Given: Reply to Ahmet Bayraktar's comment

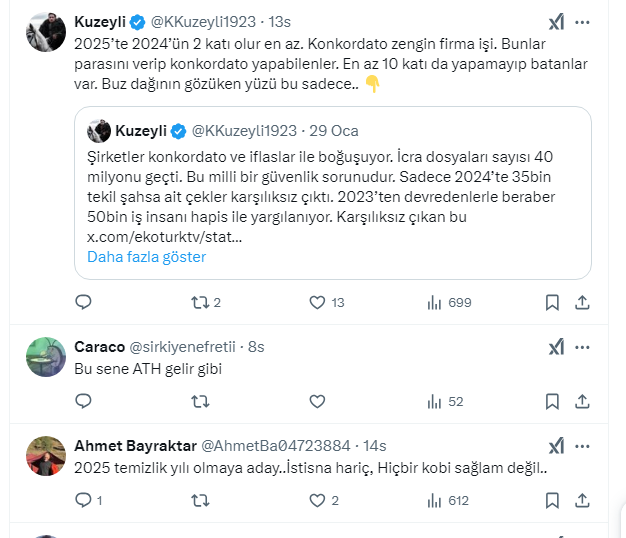Looking at the screenshot, I should click(84, 500).
